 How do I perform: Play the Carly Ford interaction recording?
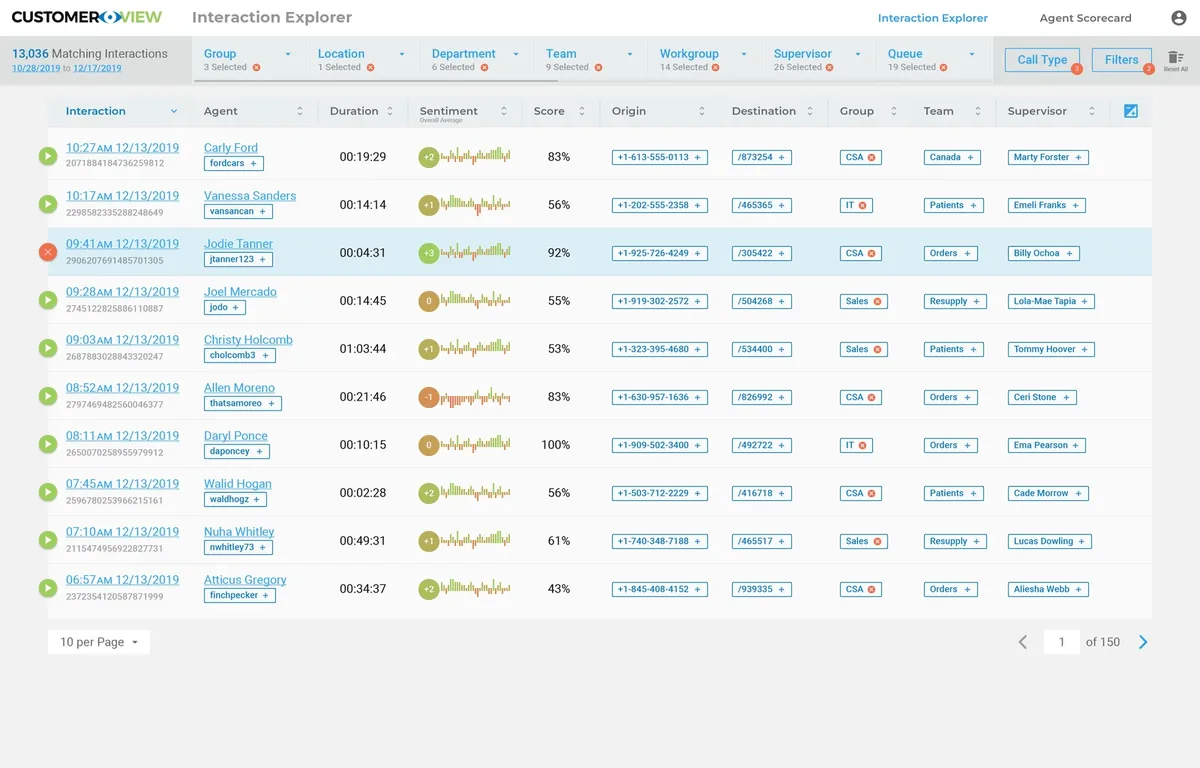point(47,156)
